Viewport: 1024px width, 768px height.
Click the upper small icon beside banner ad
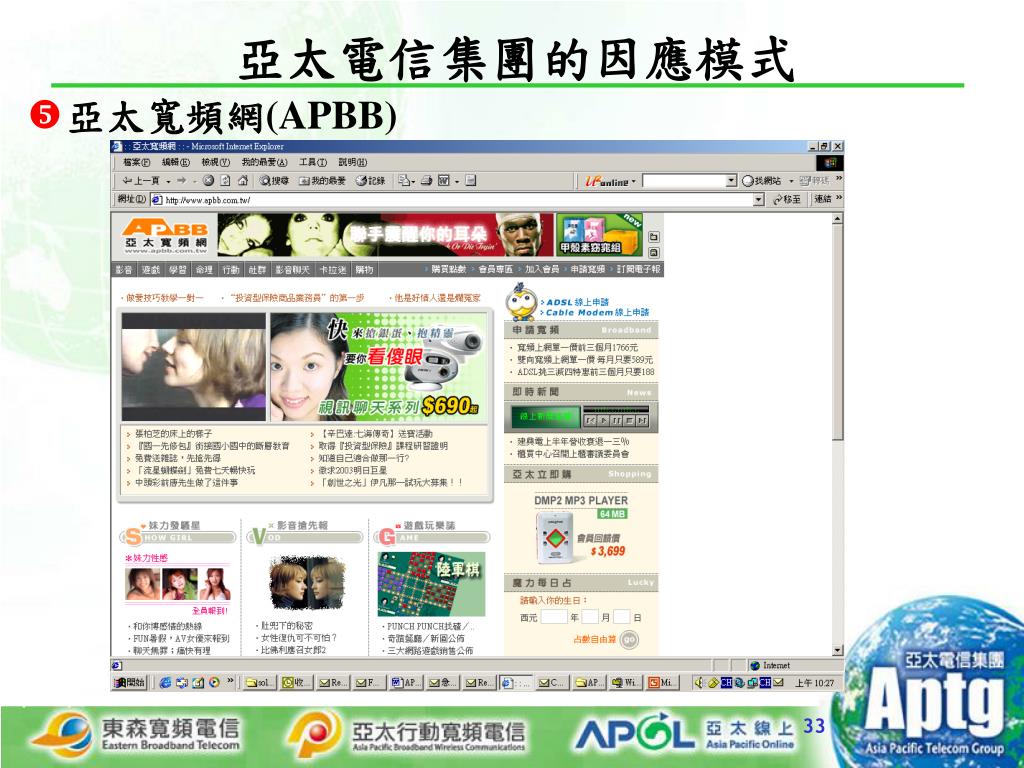pos(654,237)
